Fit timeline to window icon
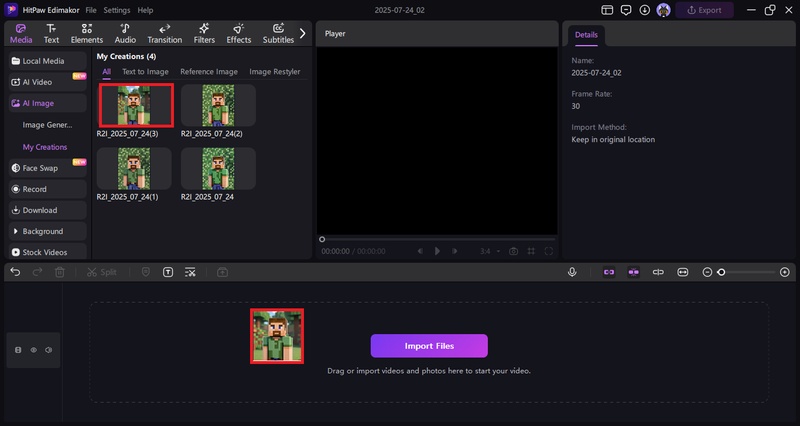 (x=683, y=272)
